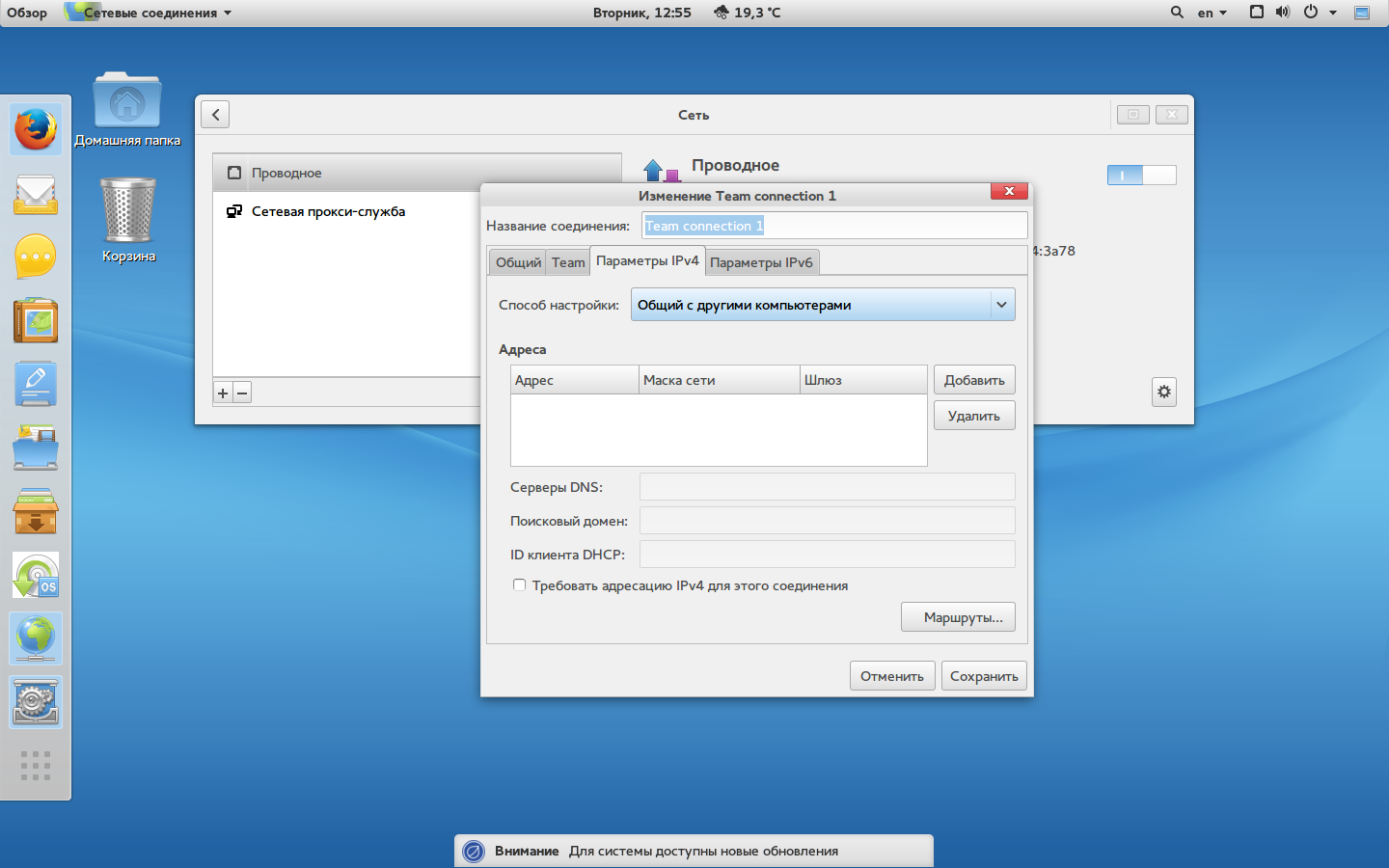
Task: Click the update notification shield icon
Action: [474, 852]
